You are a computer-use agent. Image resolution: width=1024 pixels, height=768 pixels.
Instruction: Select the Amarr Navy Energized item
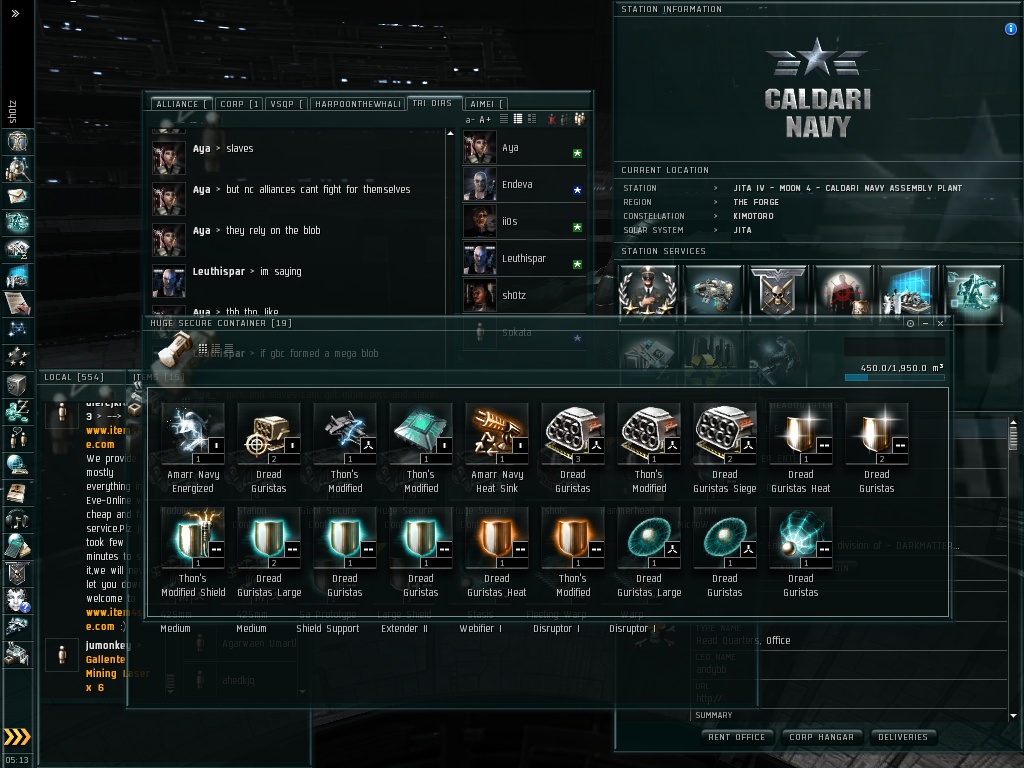point(193,449)
